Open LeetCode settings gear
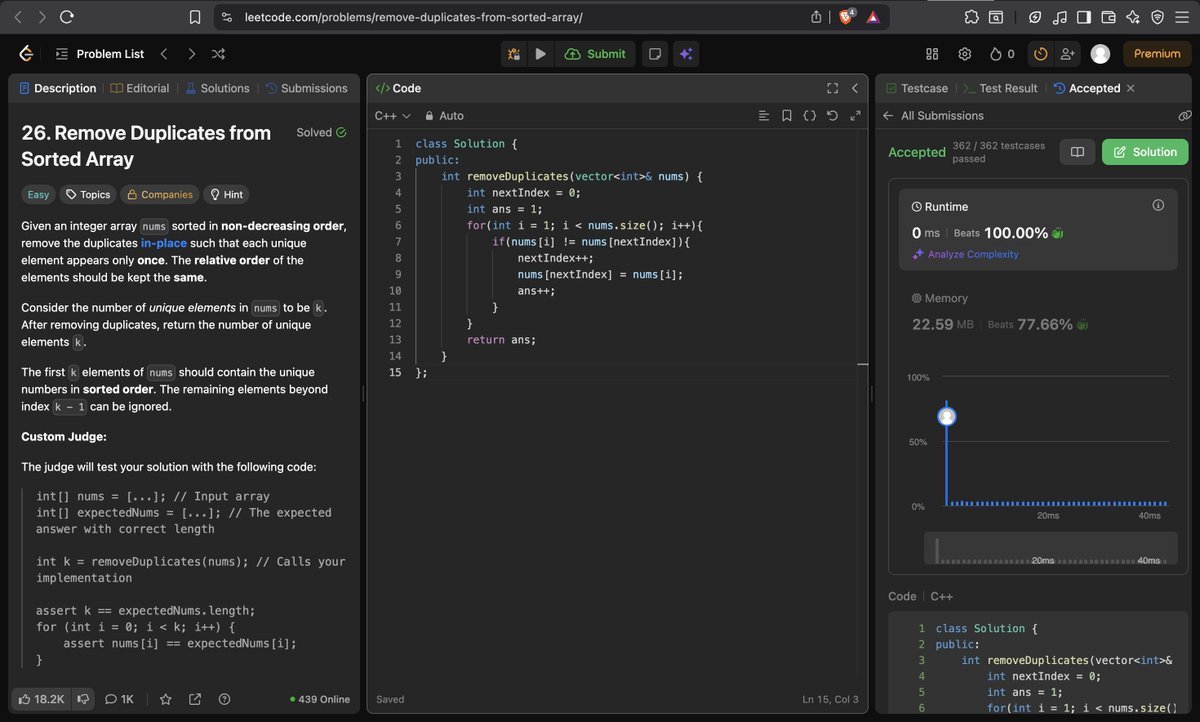The width and height of the screenshot is (1200, 722). (x=965, y=54)
